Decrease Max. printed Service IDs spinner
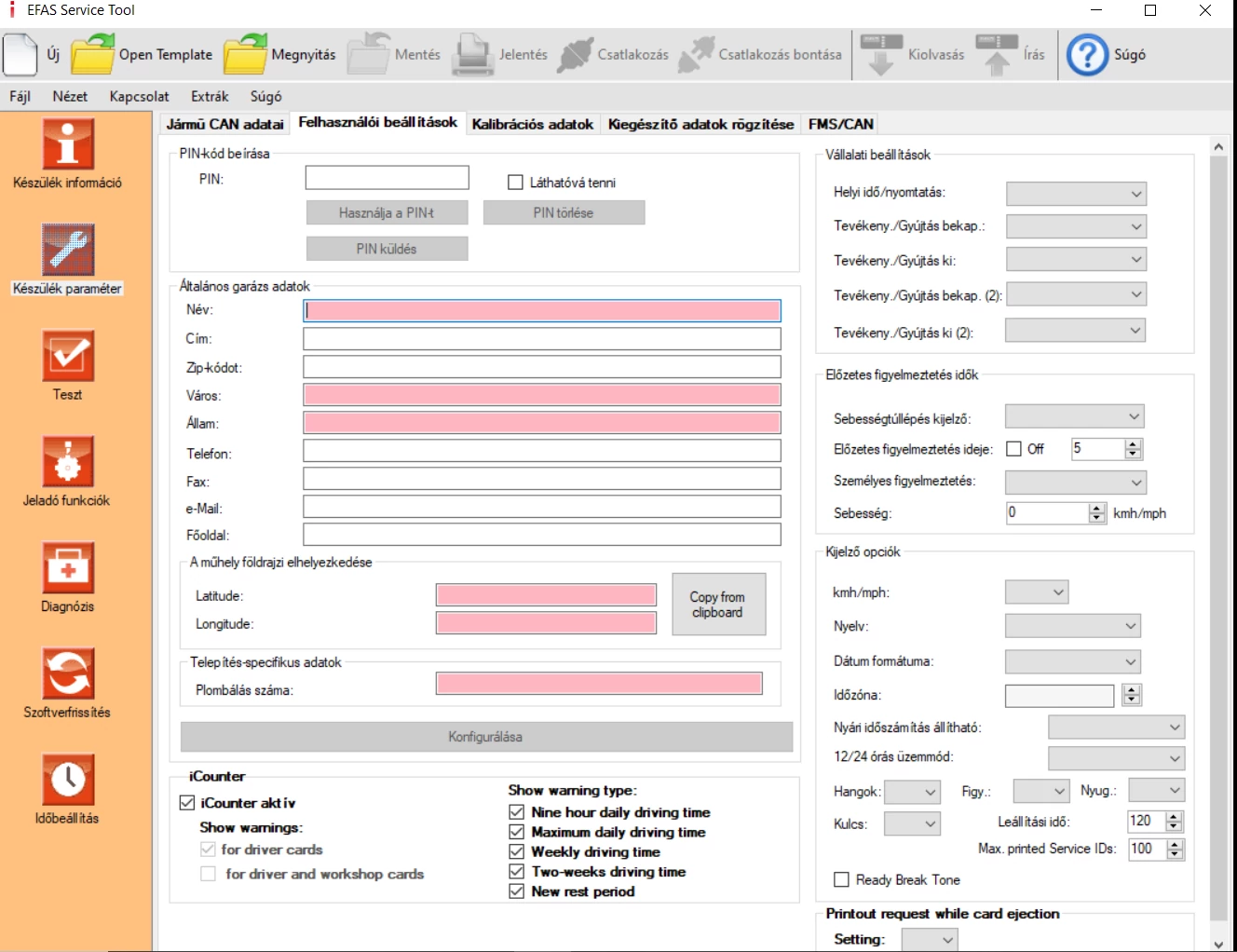 [1175, 854]
